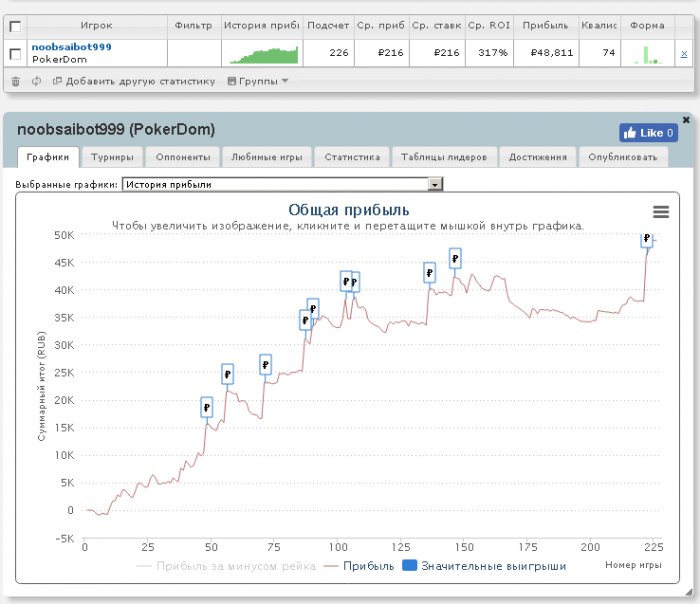700x604 pixels.
Task: Click the ruble marker near 25K at game 57
Action: coord(228,374)
